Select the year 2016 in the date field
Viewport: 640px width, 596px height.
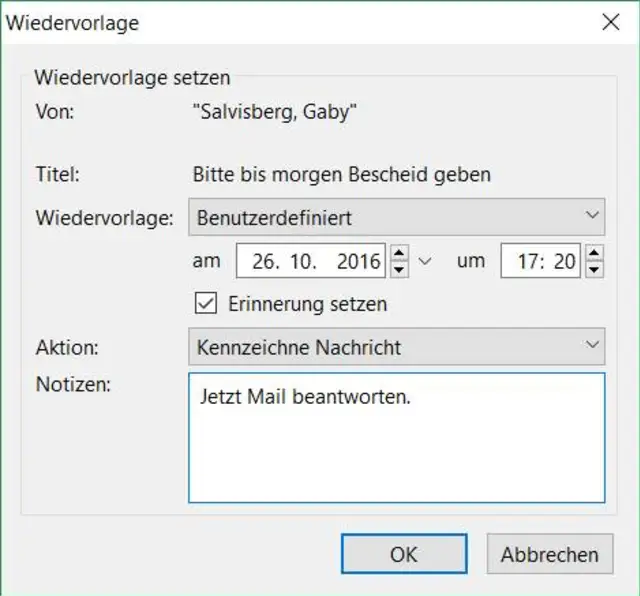(x=359, y=262)
